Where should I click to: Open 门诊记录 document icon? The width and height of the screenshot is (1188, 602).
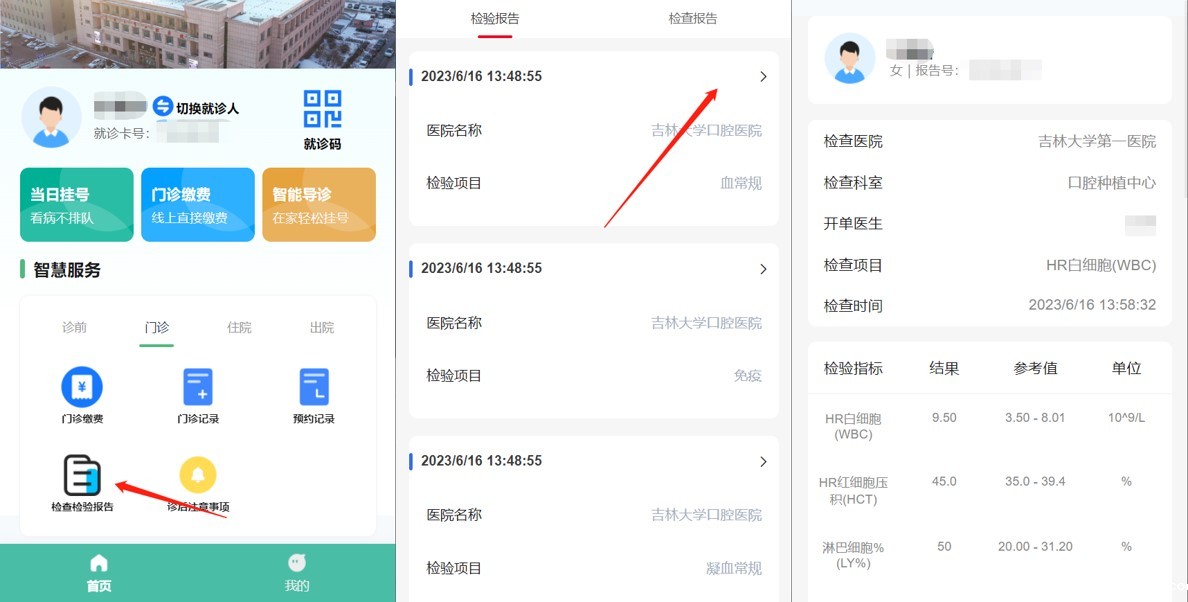click(198, 387)
